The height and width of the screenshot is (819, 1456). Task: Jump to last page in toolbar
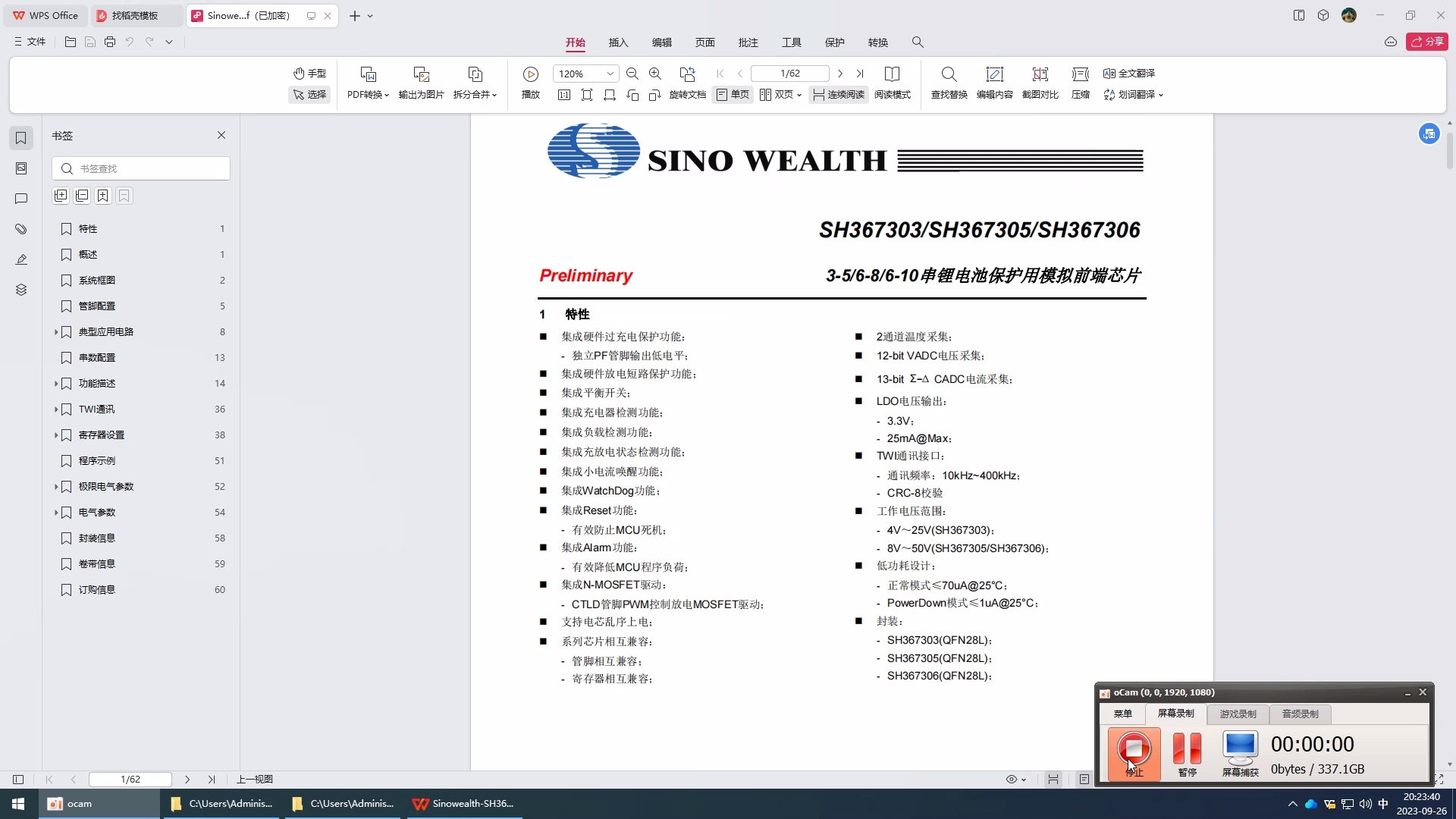[860, 74]
